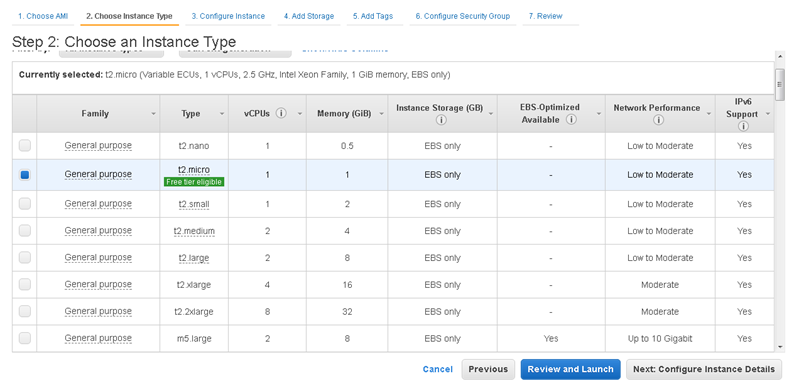The width and height of the screenshot is (794, 391).
Task: Click the t2.large type cell
Action: coord(194,258)
